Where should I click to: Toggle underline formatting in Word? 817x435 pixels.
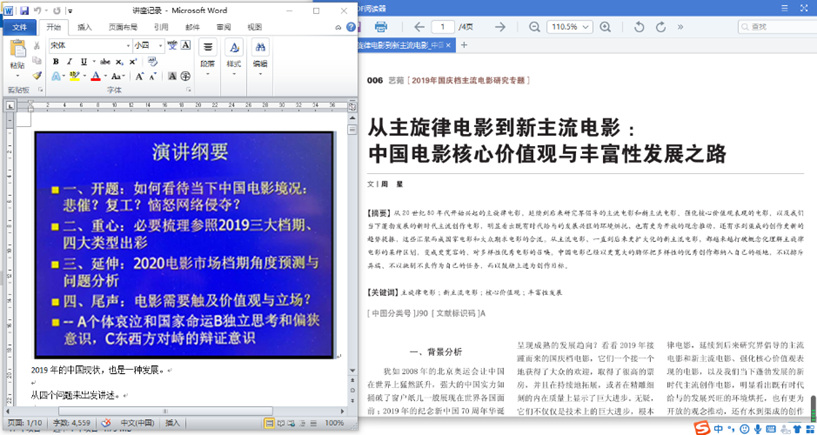83,61
